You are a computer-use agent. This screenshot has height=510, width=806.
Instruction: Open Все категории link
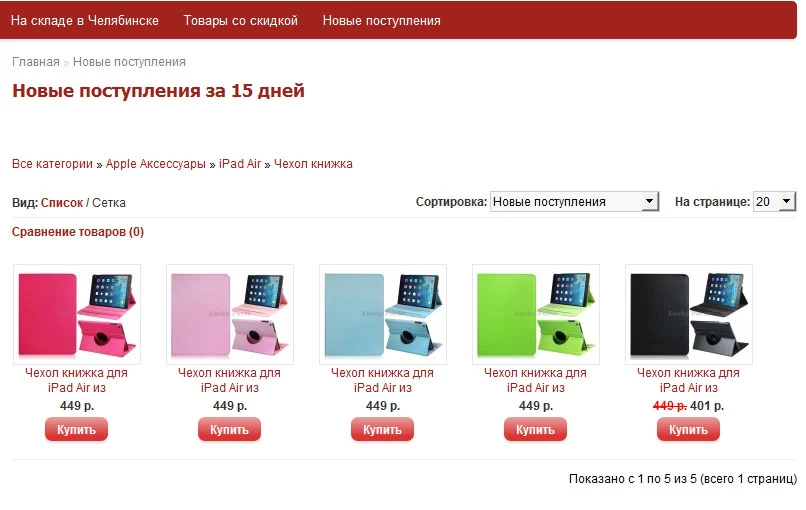coord(52,164)
